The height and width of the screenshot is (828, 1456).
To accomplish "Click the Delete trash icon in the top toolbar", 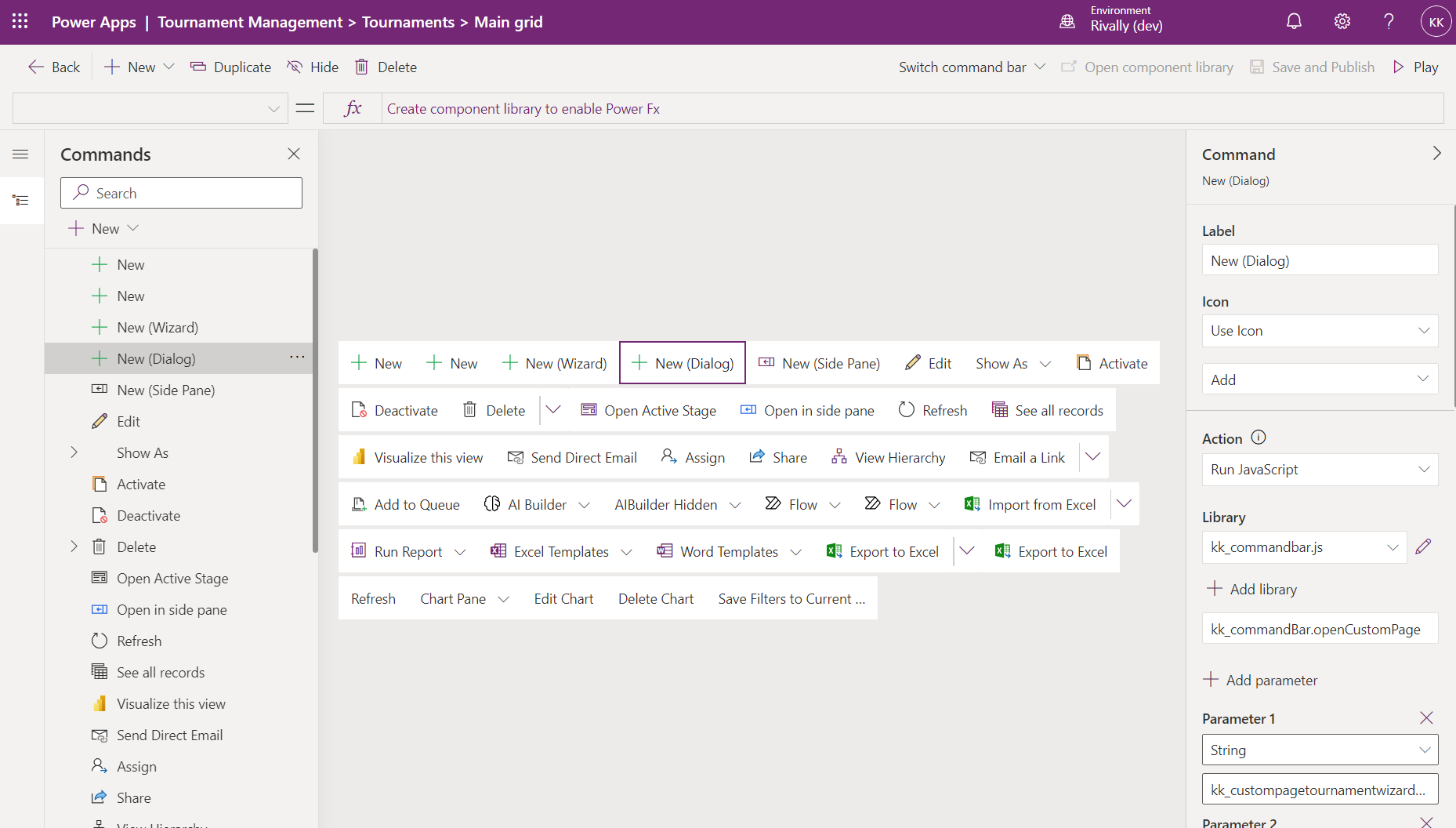I will [x=361, y=67].
